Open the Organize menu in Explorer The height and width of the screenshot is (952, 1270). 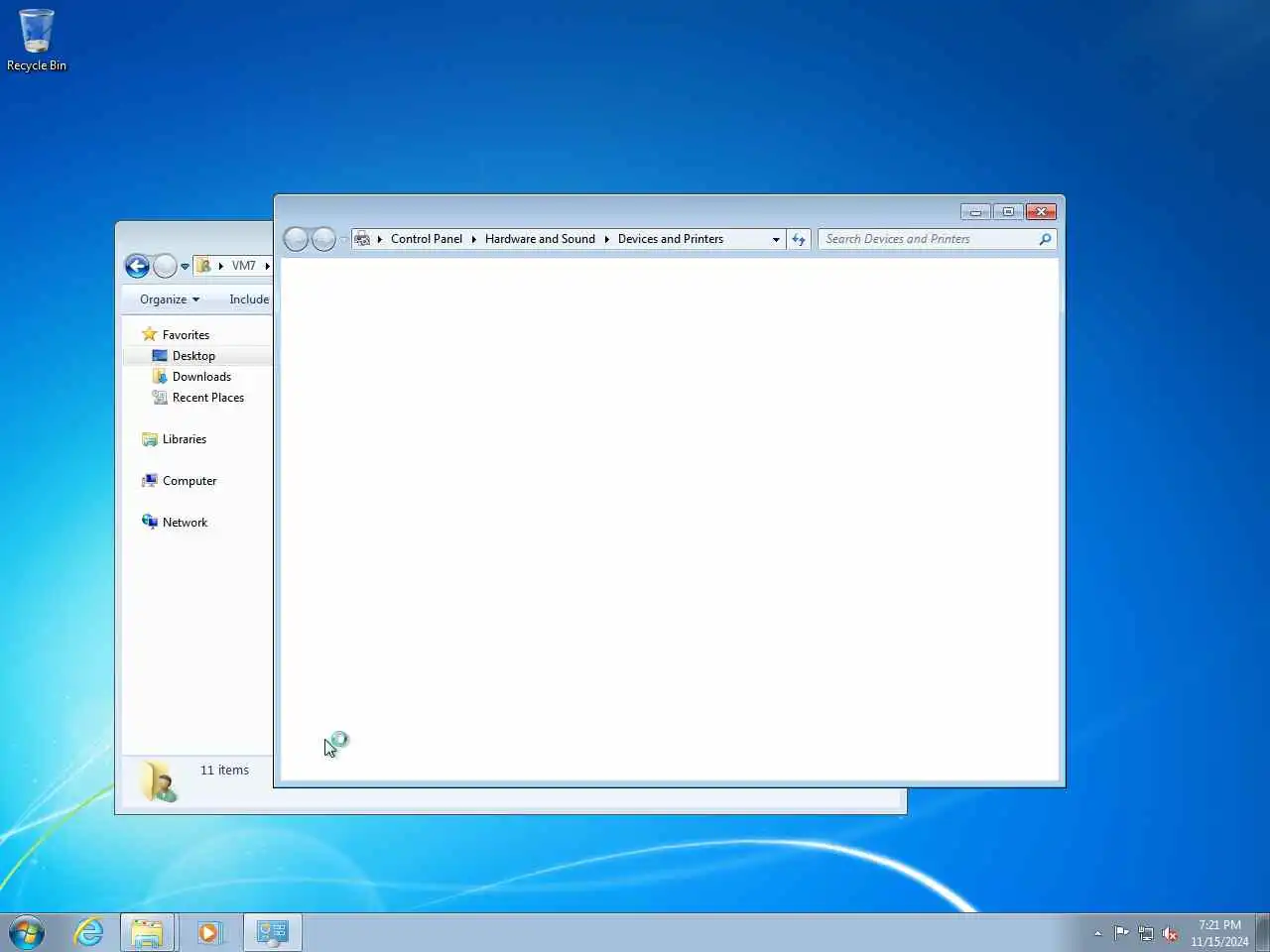[170, 299]
